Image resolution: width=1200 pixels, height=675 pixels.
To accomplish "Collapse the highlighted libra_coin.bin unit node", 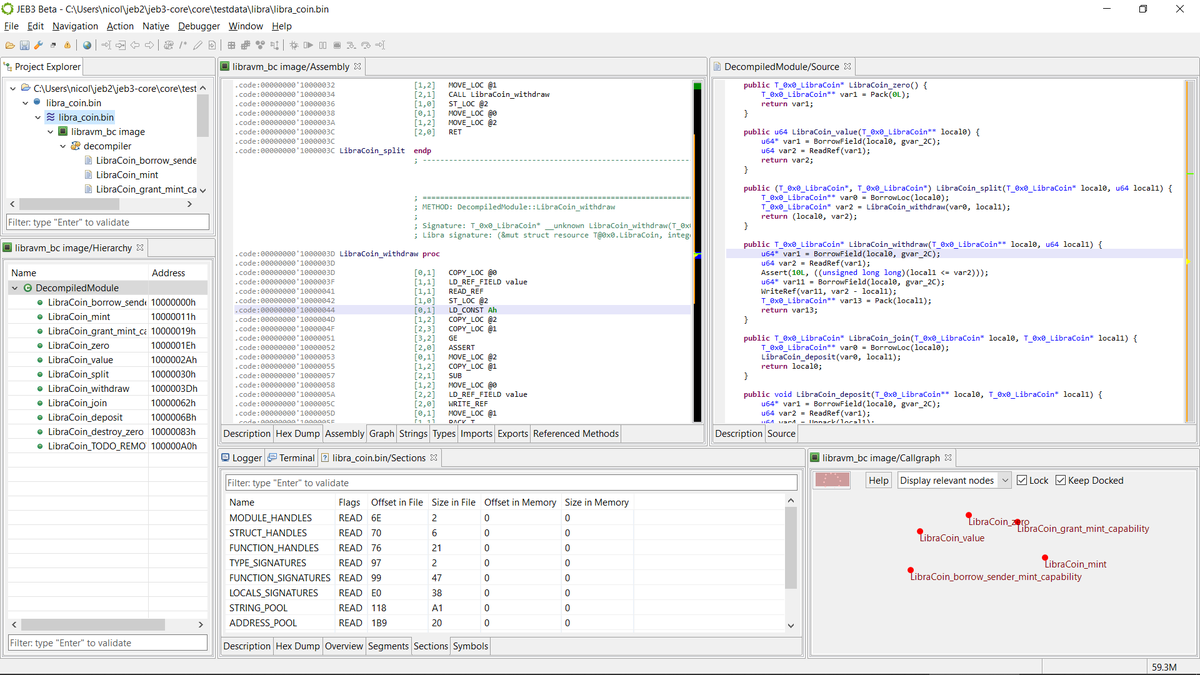I will tap(37, 117).
